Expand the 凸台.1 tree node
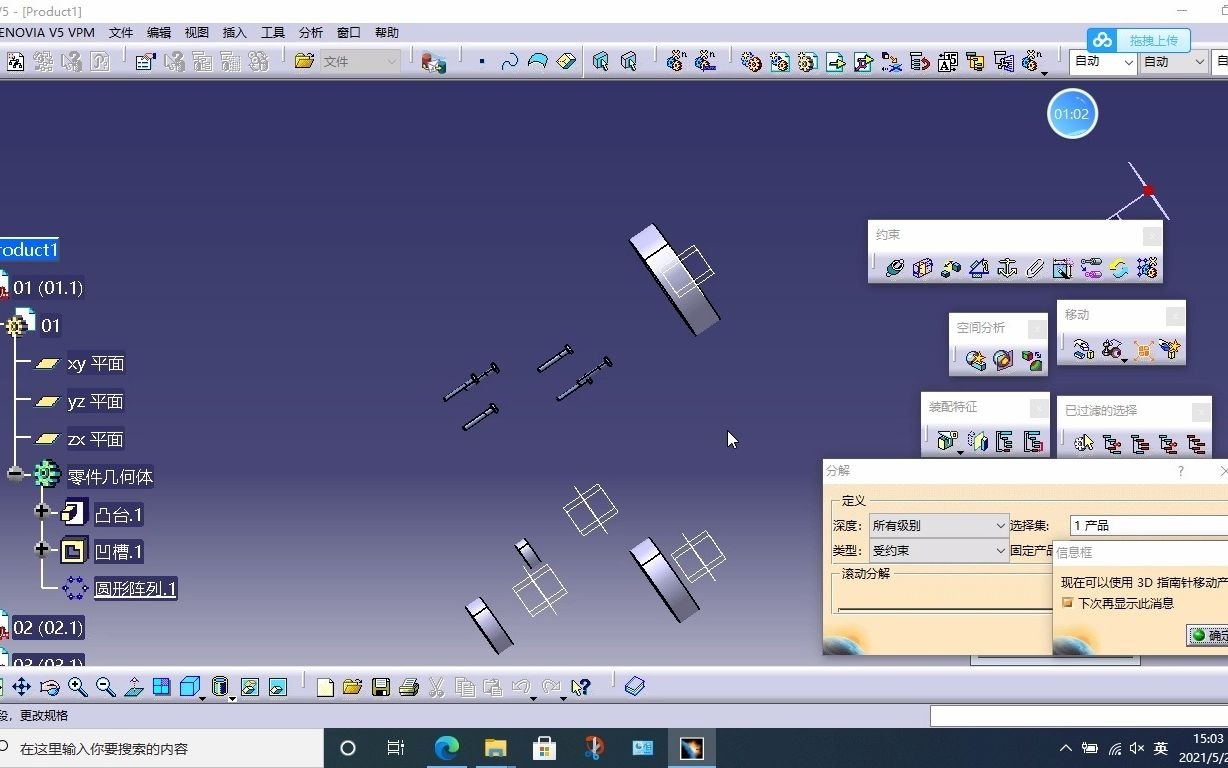Image resolution: width=1228 pixels, height=768 pixels. pyautogui.click(x=42, y=512)
